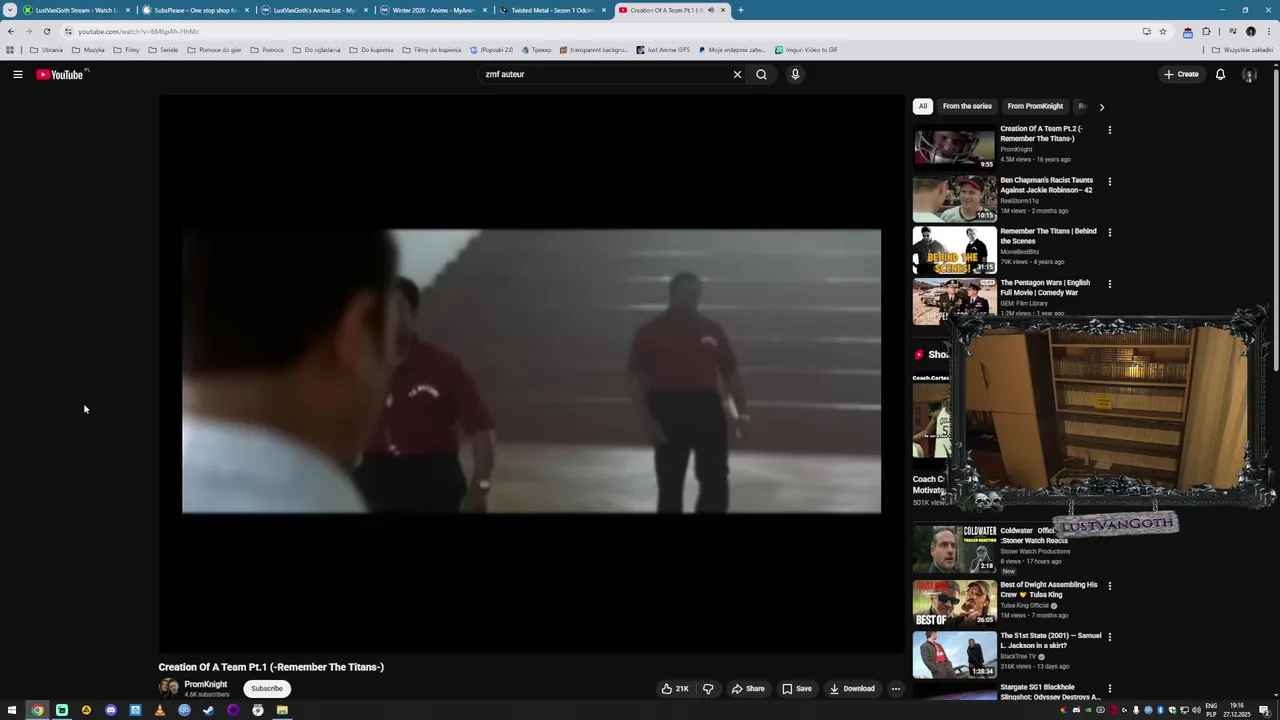Image resolution: width=1280 pixels, height=720 pixels.
Task: Open options for The 51st State video
Action: 1109,637
